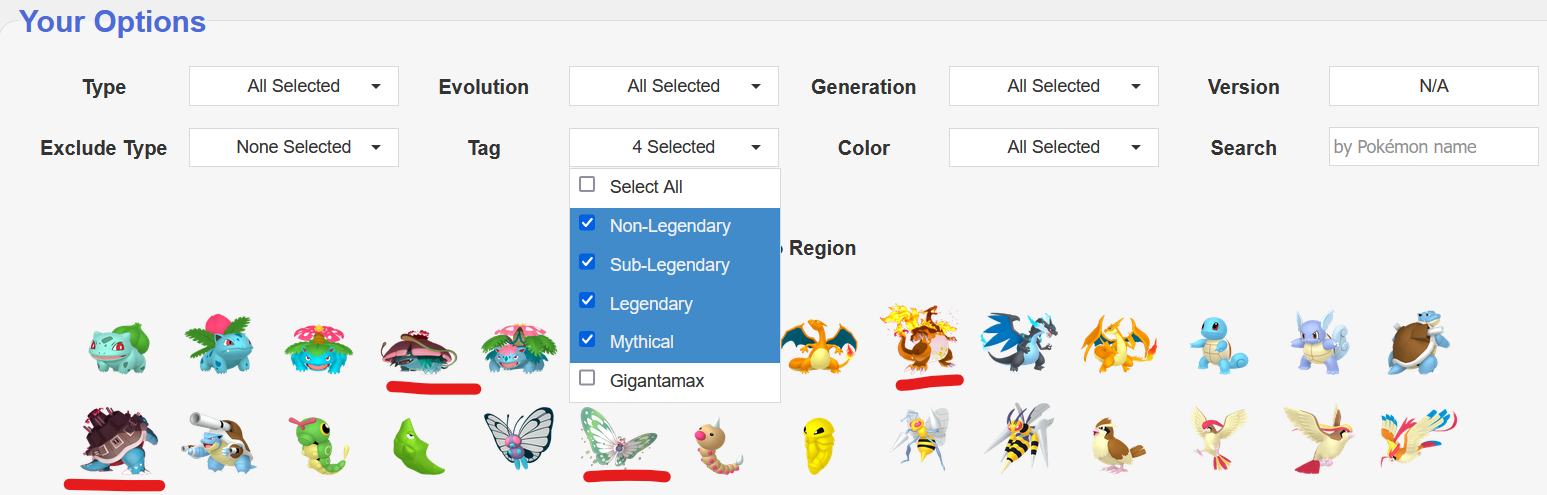The image size is (1547, 495).
Task: Click the Tag filter label
Action: [484, 148]
